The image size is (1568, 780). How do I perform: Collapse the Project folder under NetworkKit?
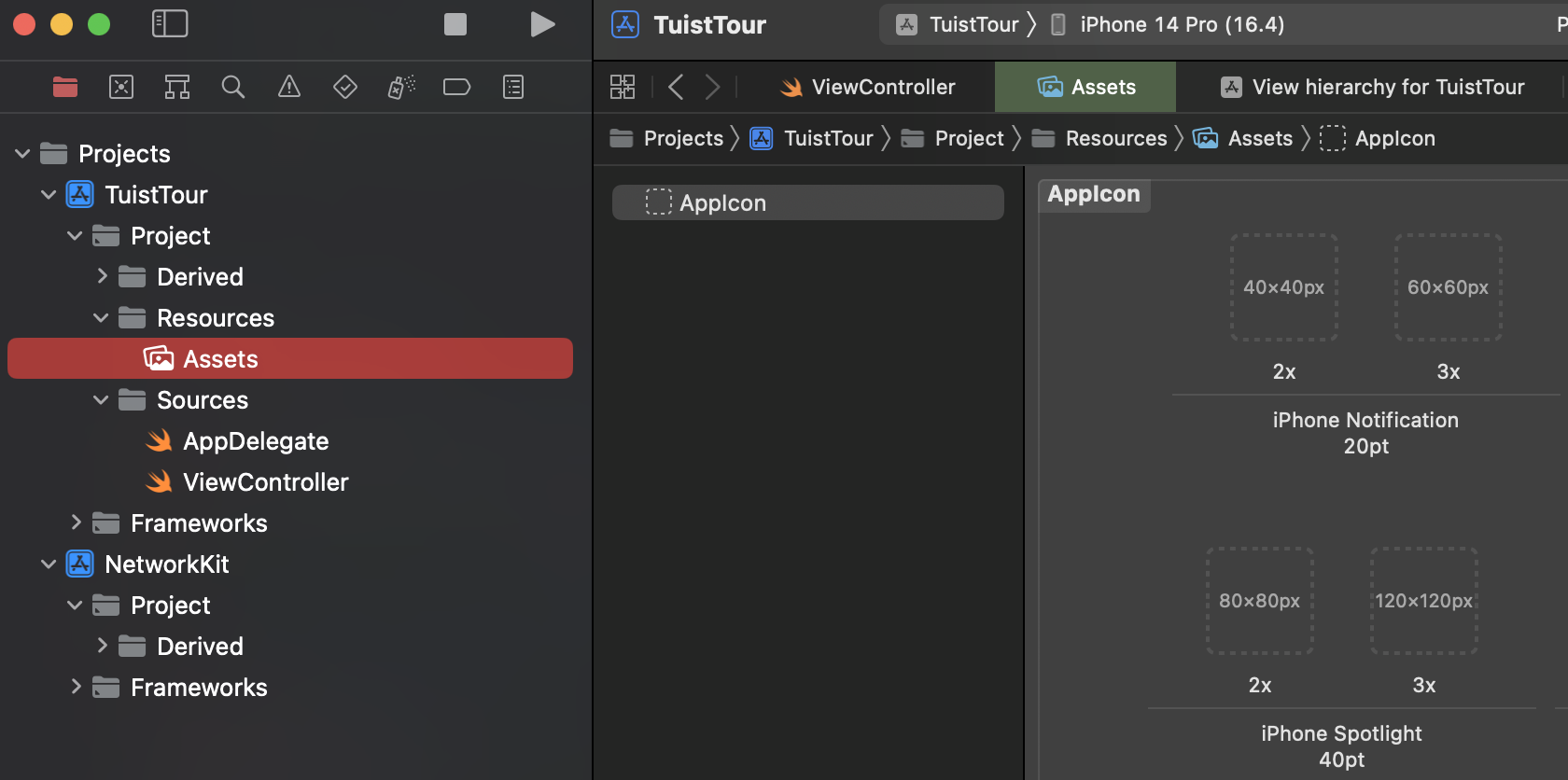click(75, 605)
